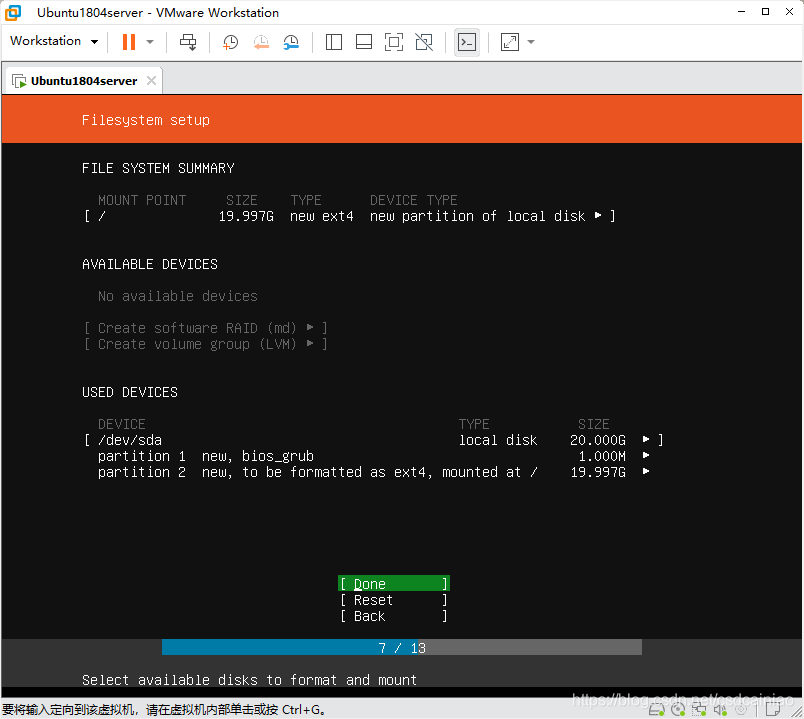Select partition 1 bios_grub row
Image resolution: width=804 pixels, height=719 pixels.
[x=374, y=456]
